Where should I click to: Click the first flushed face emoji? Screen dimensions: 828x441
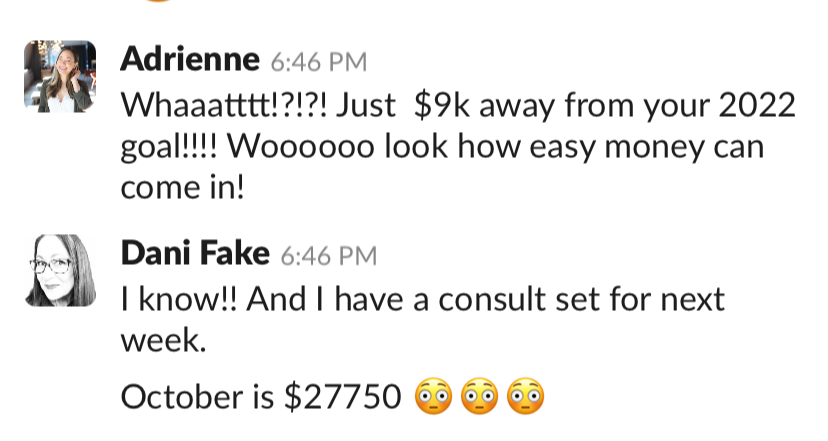coord(431,398)
